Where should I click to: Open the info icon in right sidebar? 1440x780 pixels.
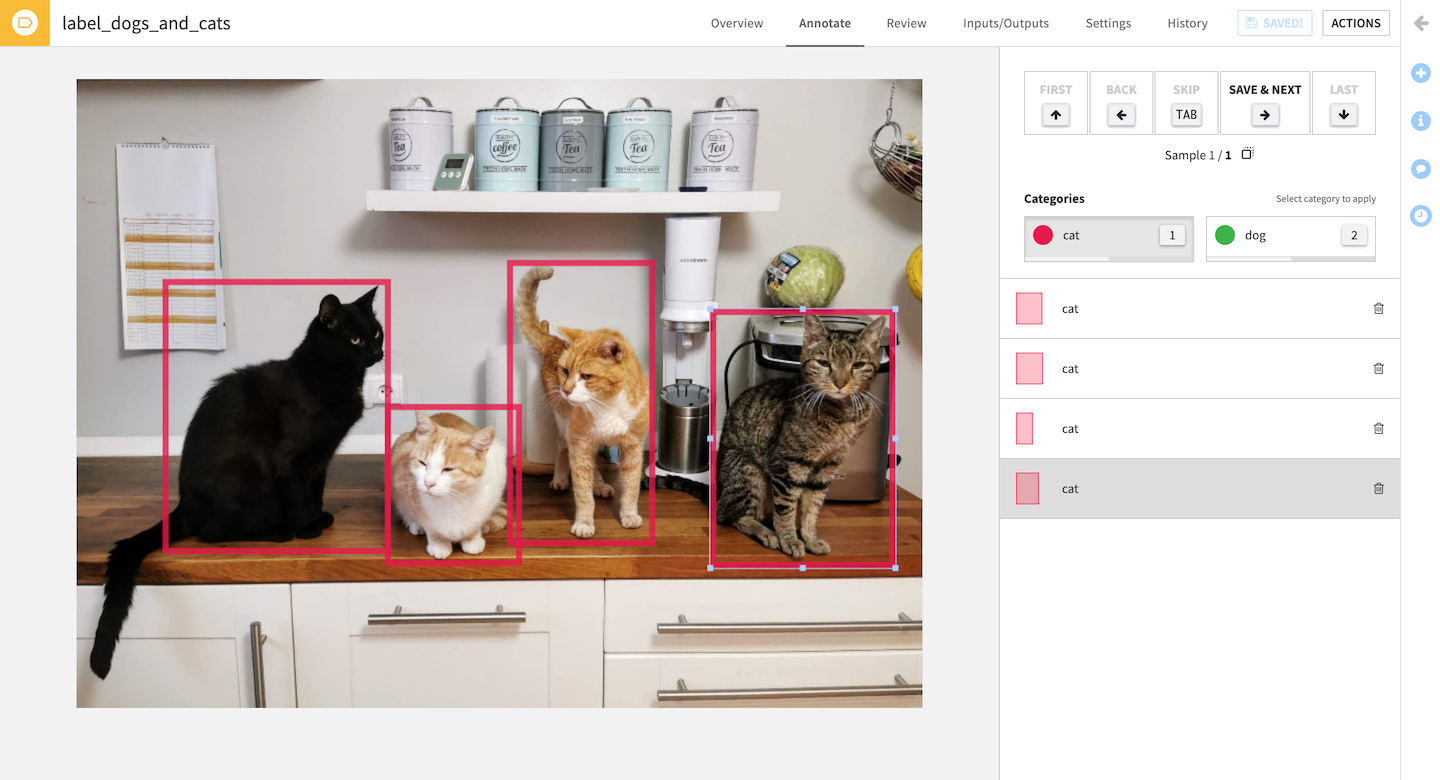coord(1421,120)
